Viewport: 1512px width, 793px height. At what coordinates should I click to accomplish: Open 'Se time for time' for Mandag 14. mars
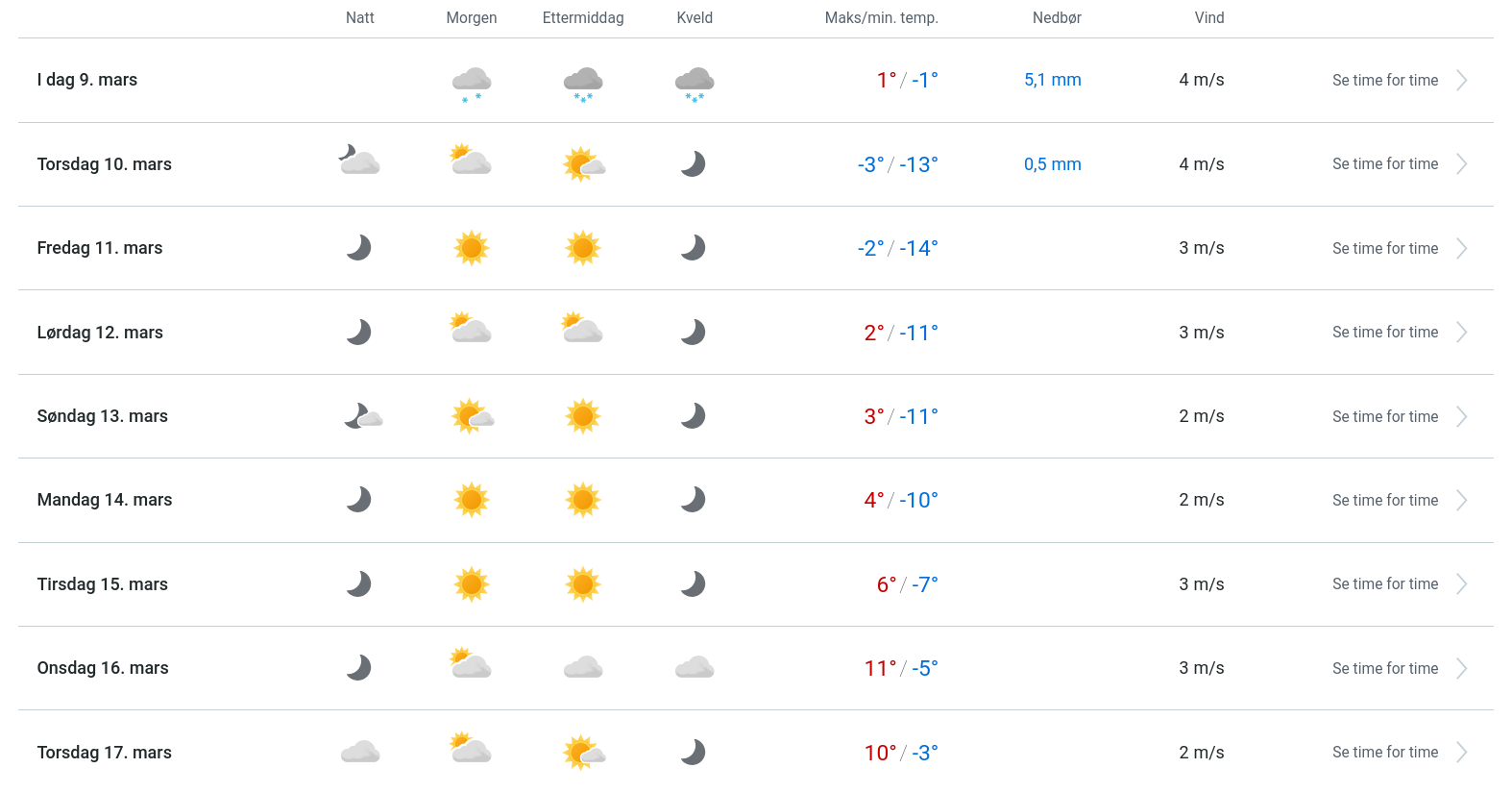pos(1384,501)
